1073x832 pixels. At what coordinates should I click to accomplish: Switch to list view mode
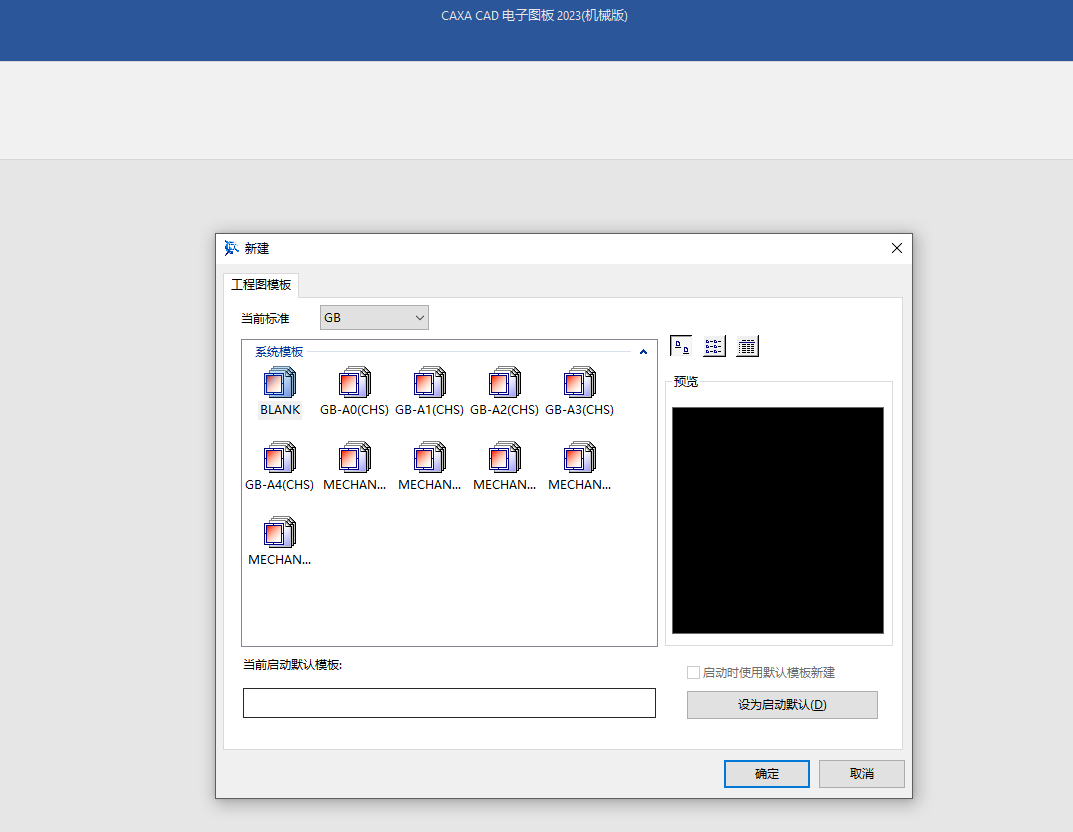point(714,346)
